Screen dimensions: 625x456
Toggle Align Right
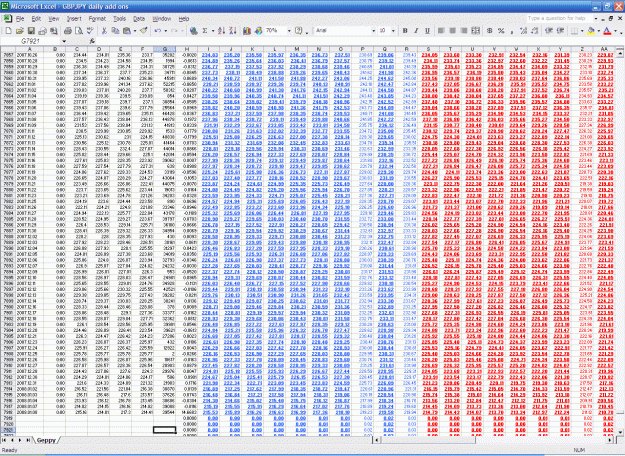464,31
